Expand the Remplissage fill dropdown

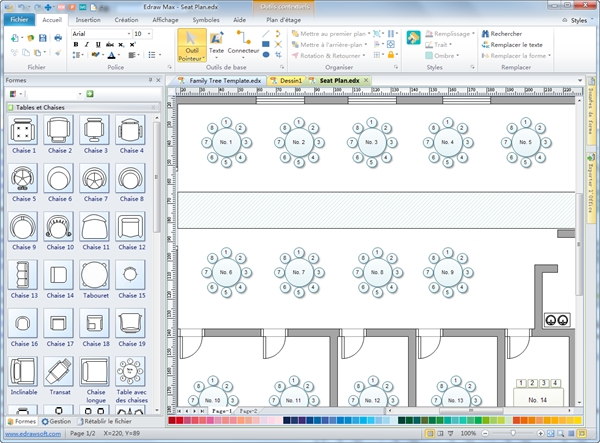(x=471, y=33)
